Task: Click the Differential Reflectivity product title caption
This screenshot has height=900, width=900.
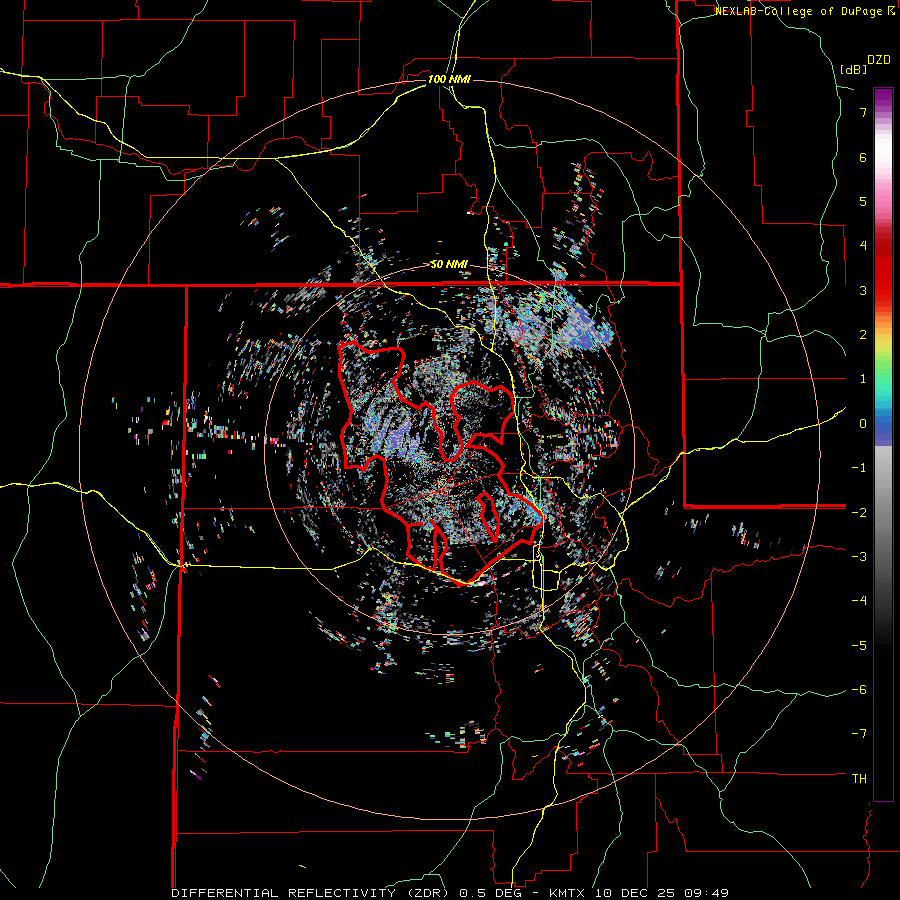Action: click(450, 893)
